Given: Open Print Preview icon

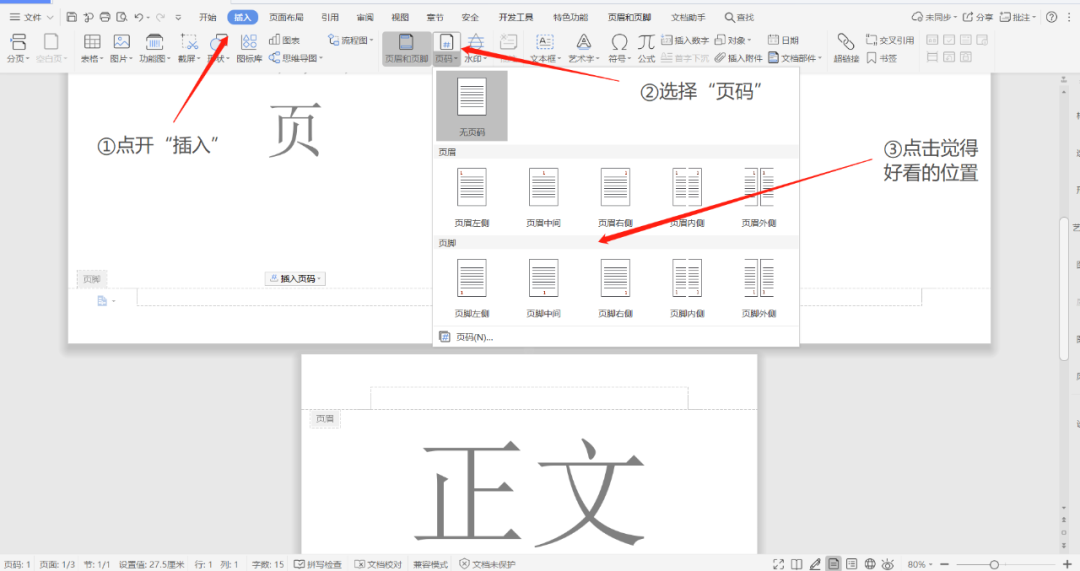Looking at the screenshot, I should (x=122, y=17).
